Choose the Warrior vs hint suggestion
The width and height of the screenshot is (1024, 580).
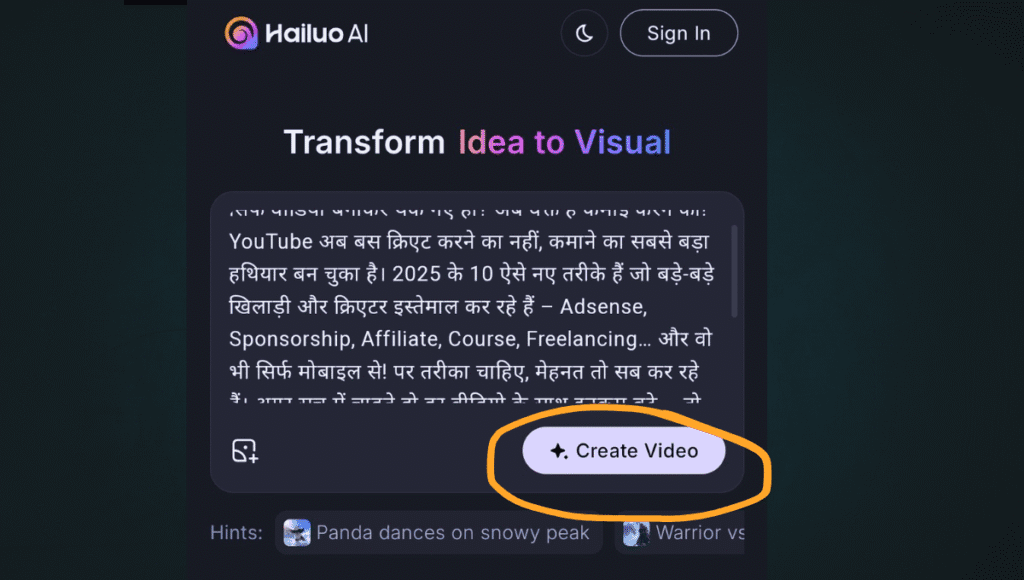680,533
